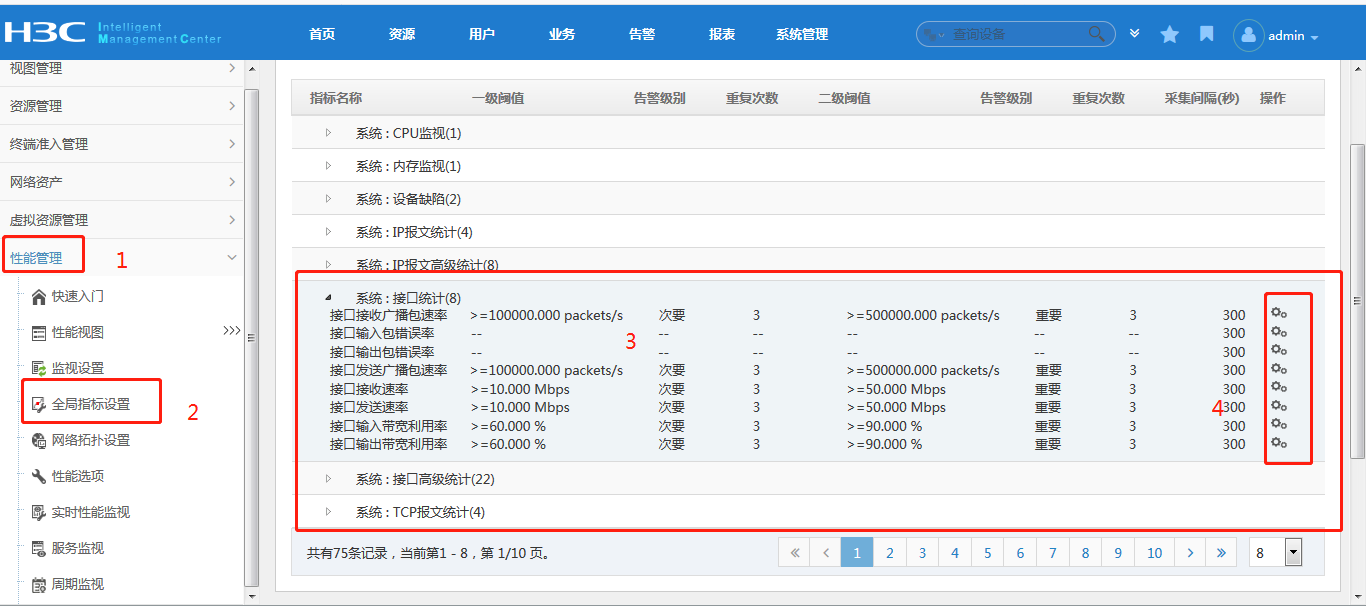Click the 查询设备 search input field

pos(1015,34)
